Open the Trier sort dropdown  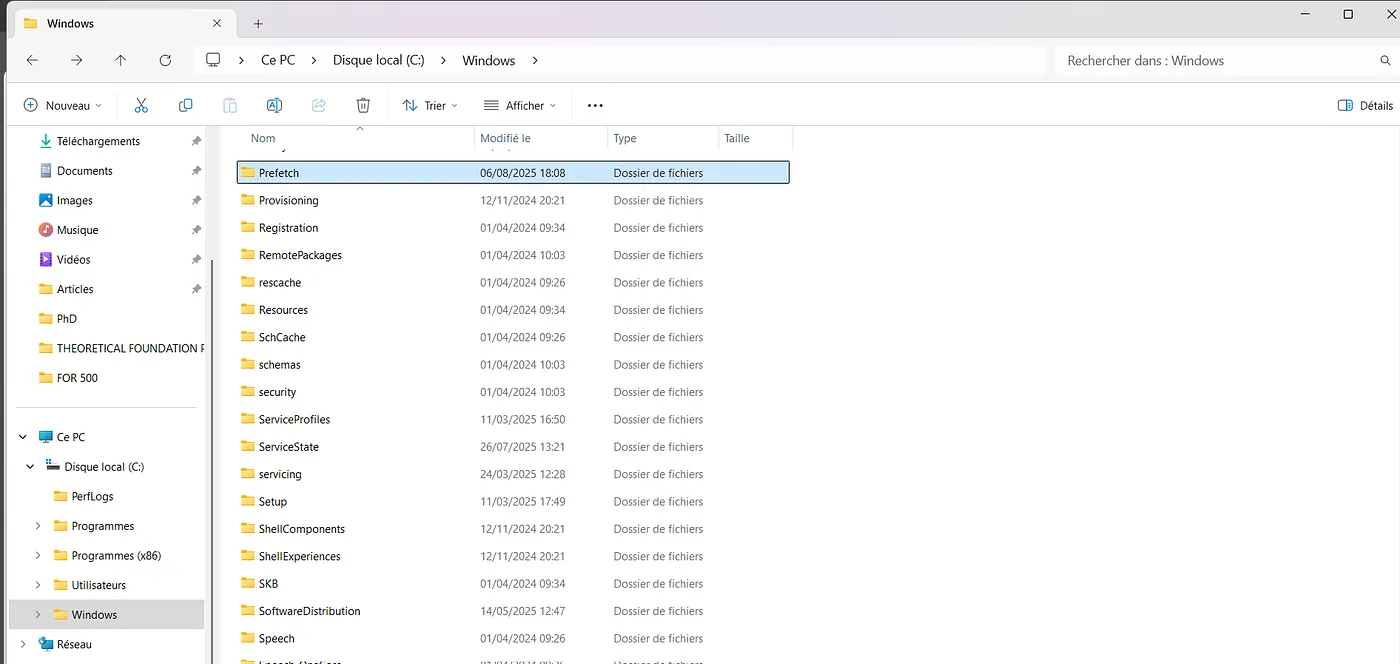tap(430, 105)
